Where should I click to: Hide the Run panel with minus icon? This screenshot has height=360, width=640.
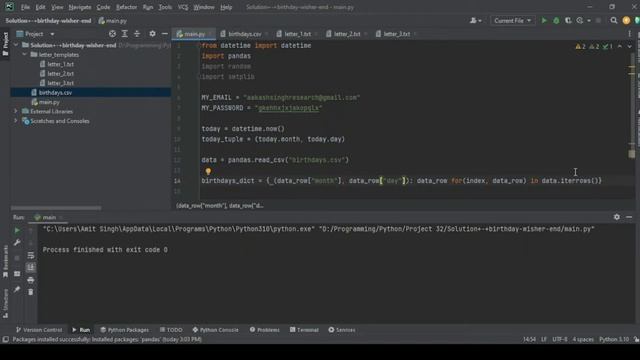tap(629, 217)
